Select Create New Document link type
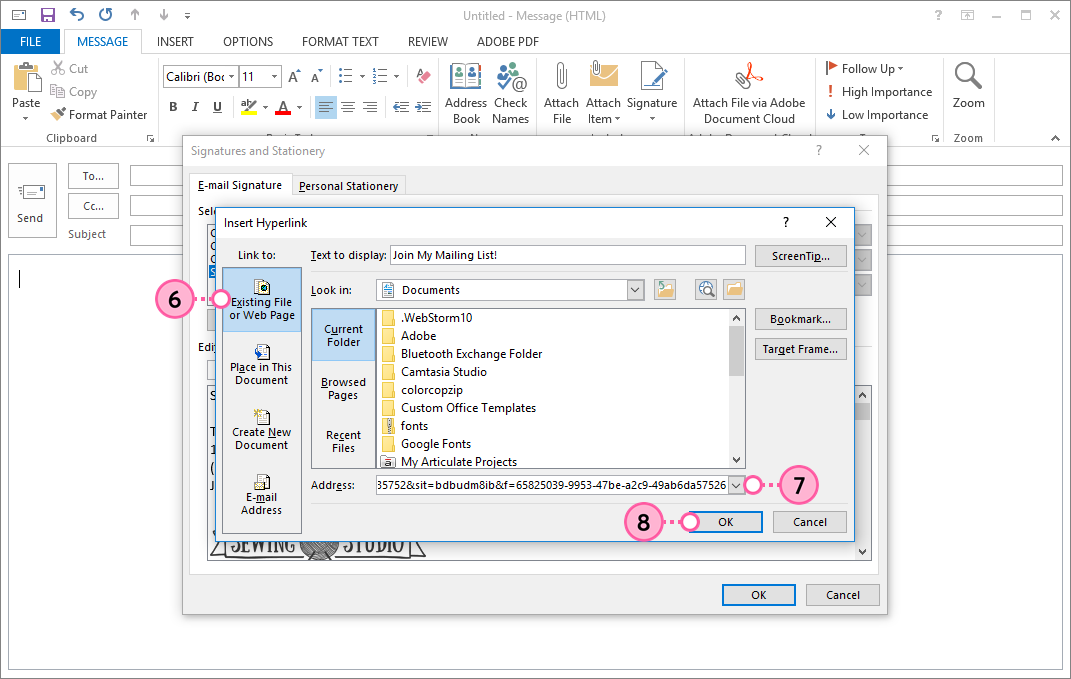This screenshot has height=679, width=1071. tap(262, 430)
